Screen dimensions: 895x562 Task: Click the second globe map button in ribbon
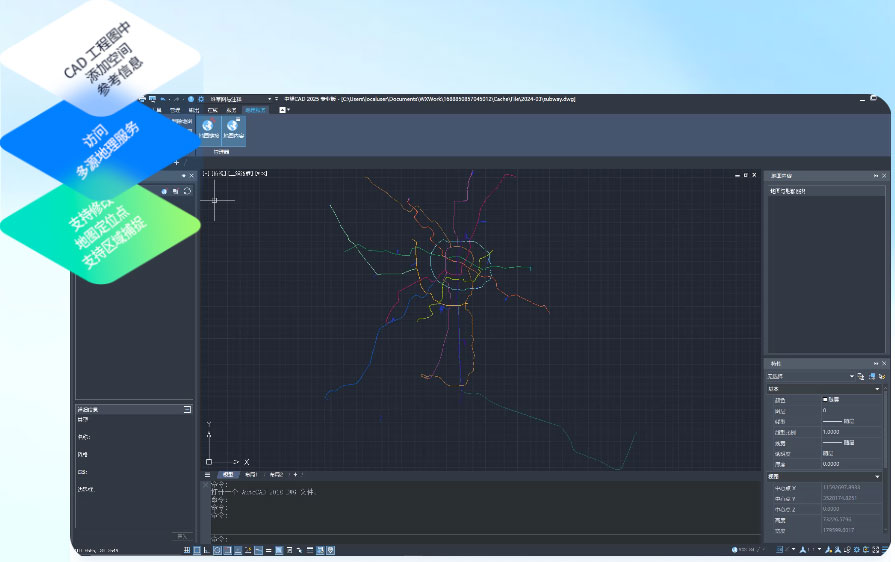tap(233, 127)
